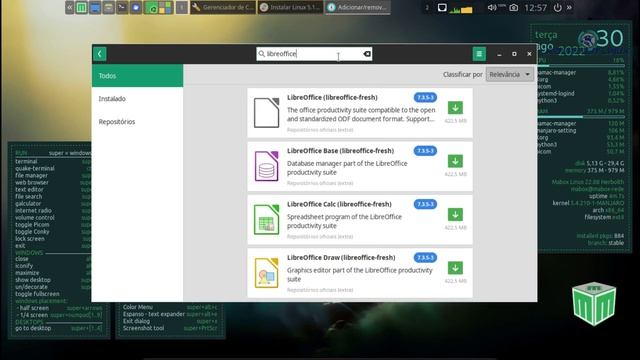This screenshot has height=360, width=640.
Task: Open the file manager icon in top panel
Action: coord(109,7)
